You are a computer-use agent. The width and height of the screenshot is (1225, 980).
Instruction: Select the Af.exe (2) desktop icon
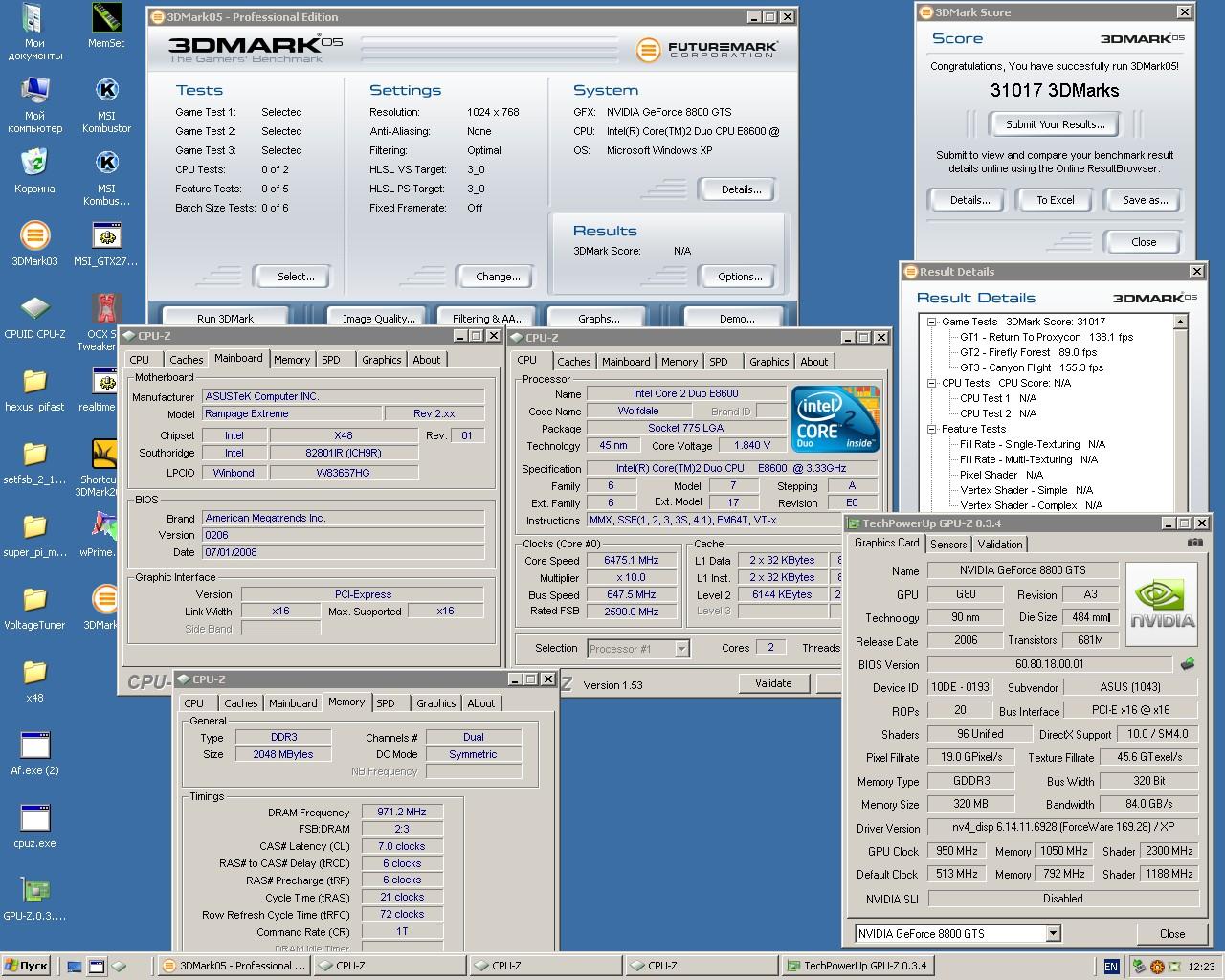pyautogui.click(x=34, y=753)
